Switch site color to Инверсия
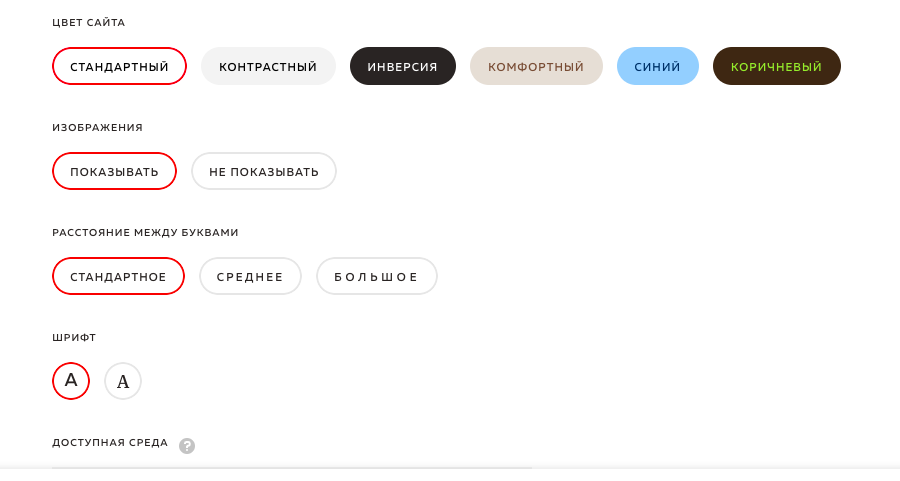This screenshot has width=900, height=481. pyautogui.click(x=403, y=66)
